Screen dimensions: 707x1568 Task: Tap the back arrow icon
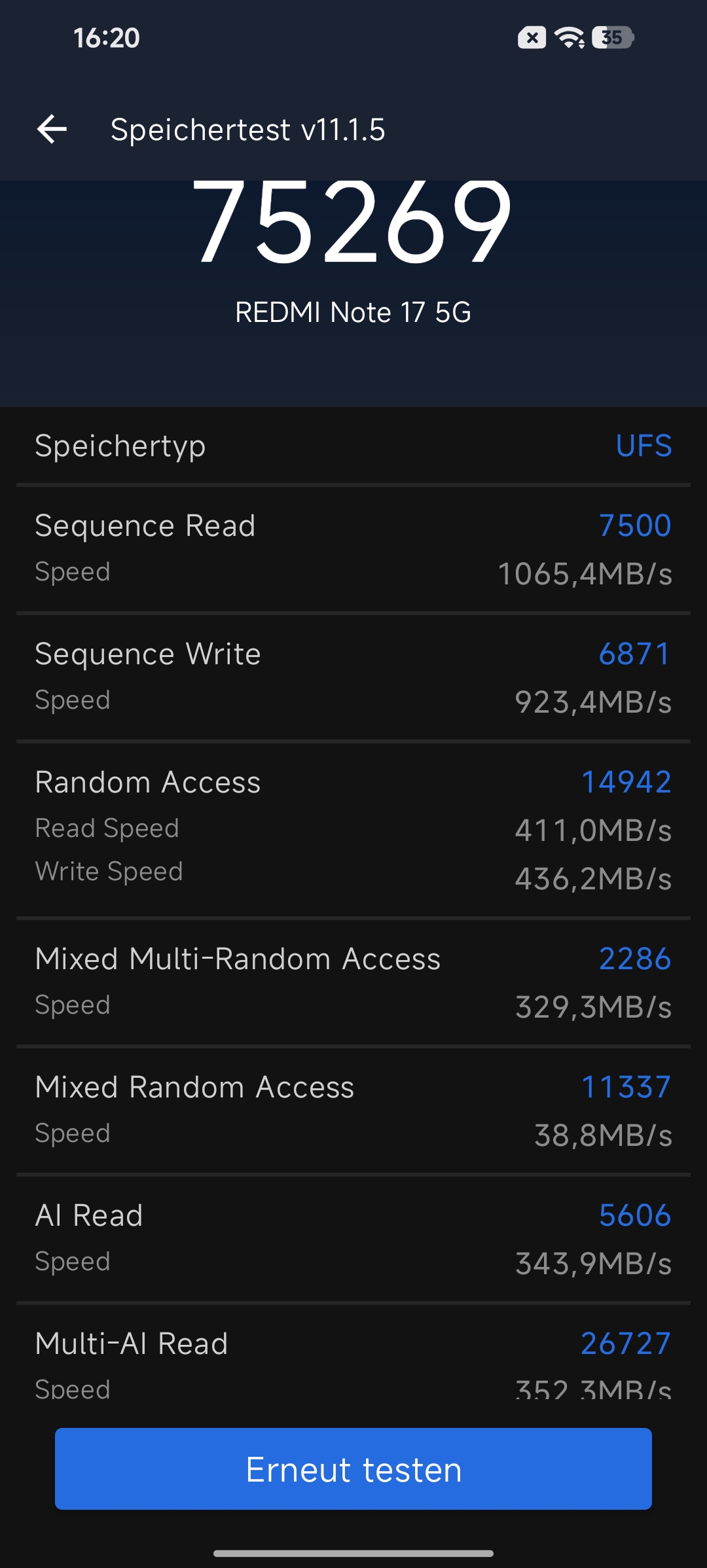coord(52,129)
